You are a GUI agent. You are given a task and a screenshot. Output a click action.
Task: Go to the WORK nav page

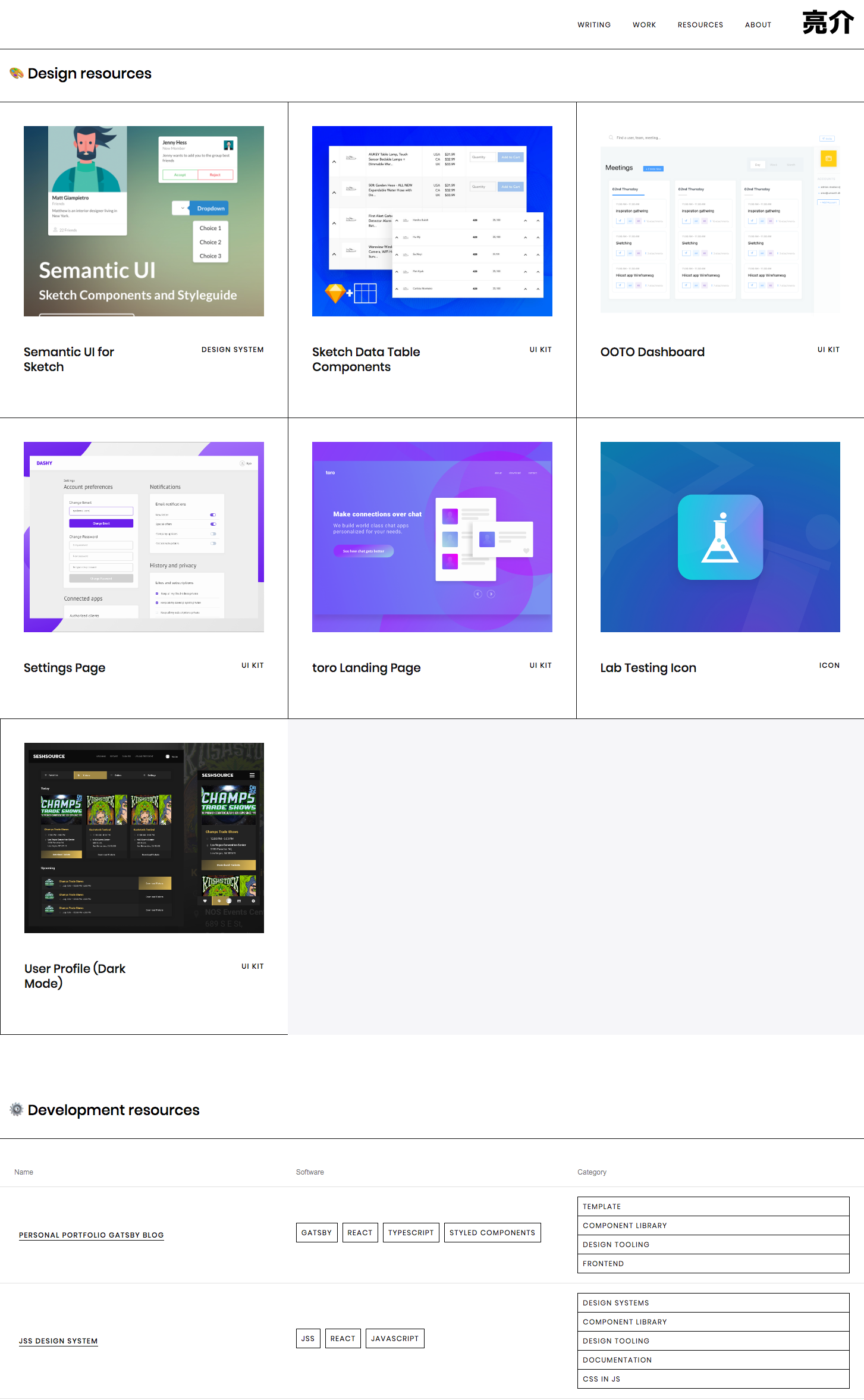pos(644,25)
